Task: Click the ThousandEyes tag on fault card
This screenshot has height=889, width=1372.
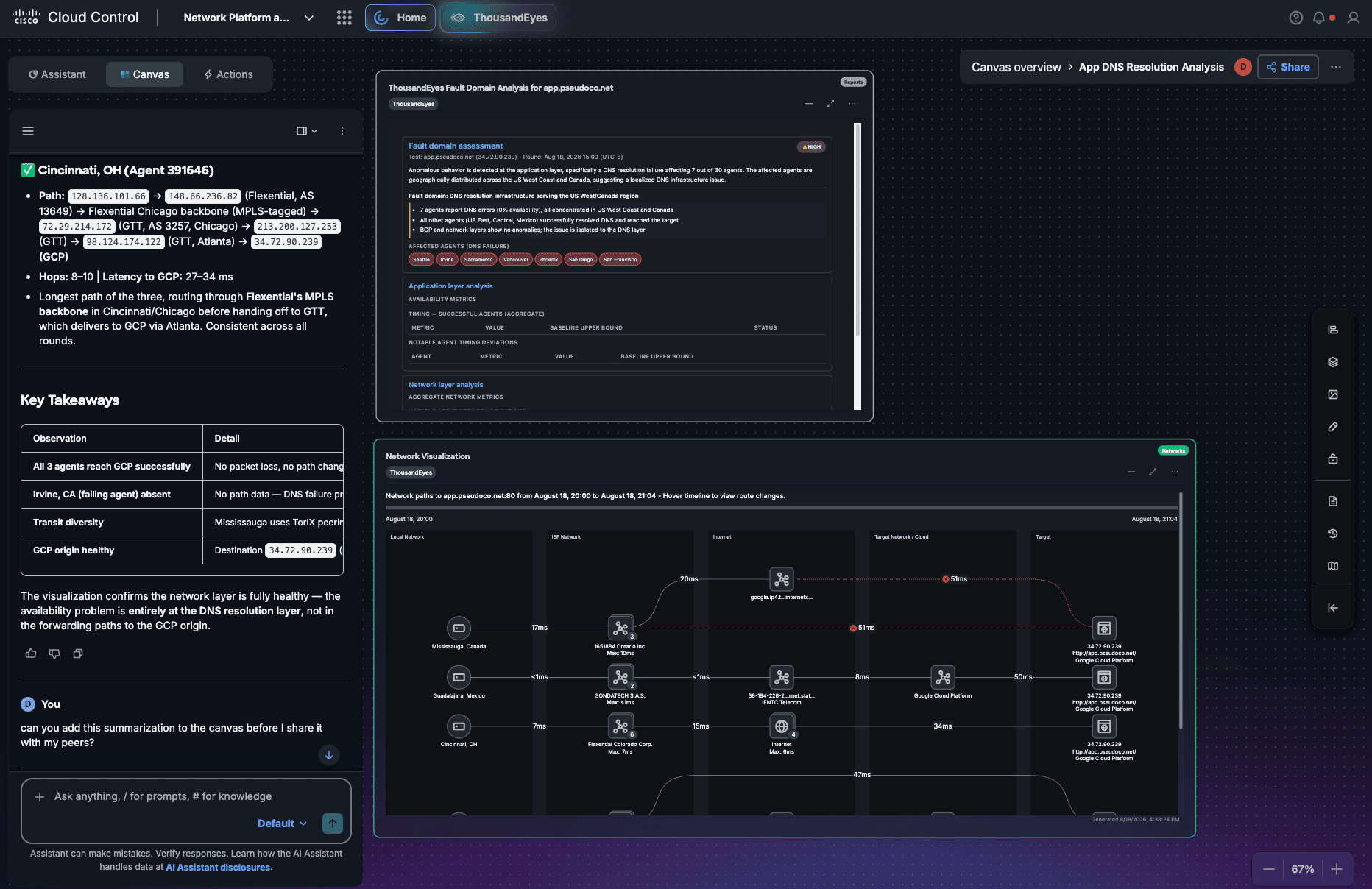Action: pos(413,104)
